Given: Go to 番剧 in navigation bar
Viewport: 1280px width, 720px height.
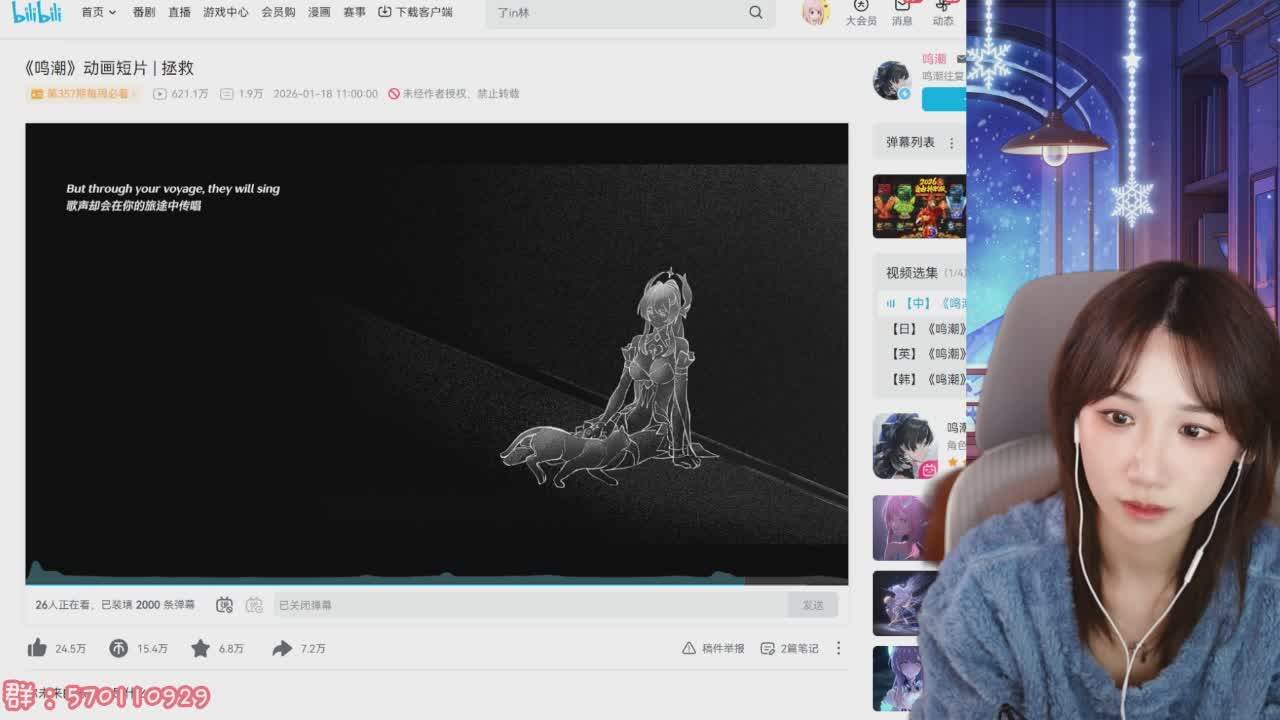Looking at the screenshot, I should 144,12.
